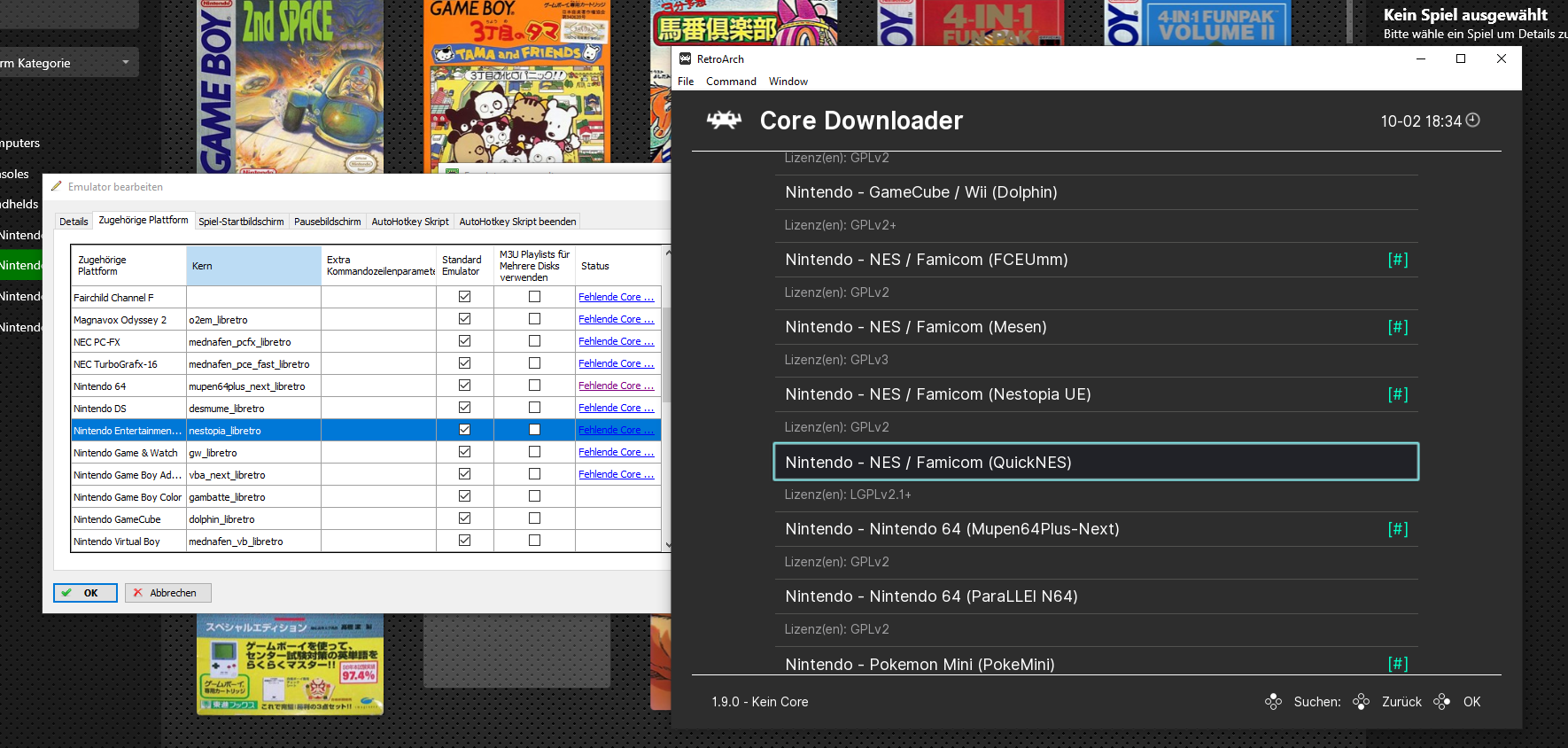Image resolution: width=1568 pixels, height=748 pixels.
Task: Click the emulator table scrollbar down arrow
Action: 667,545
